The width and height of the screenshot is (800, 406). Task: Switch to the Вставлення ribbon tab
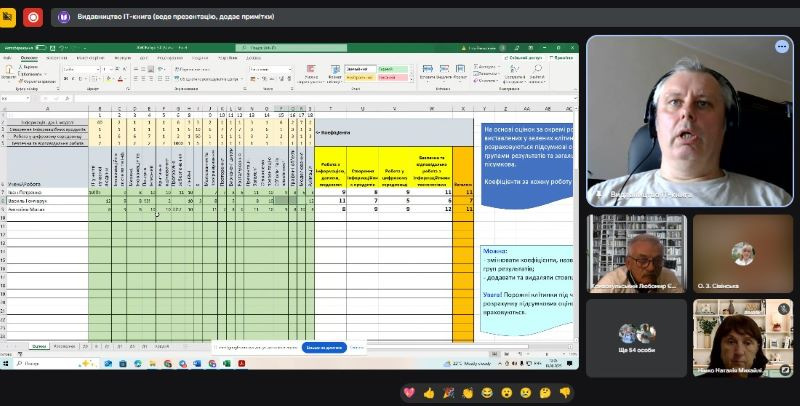click(x=56, y=58)
